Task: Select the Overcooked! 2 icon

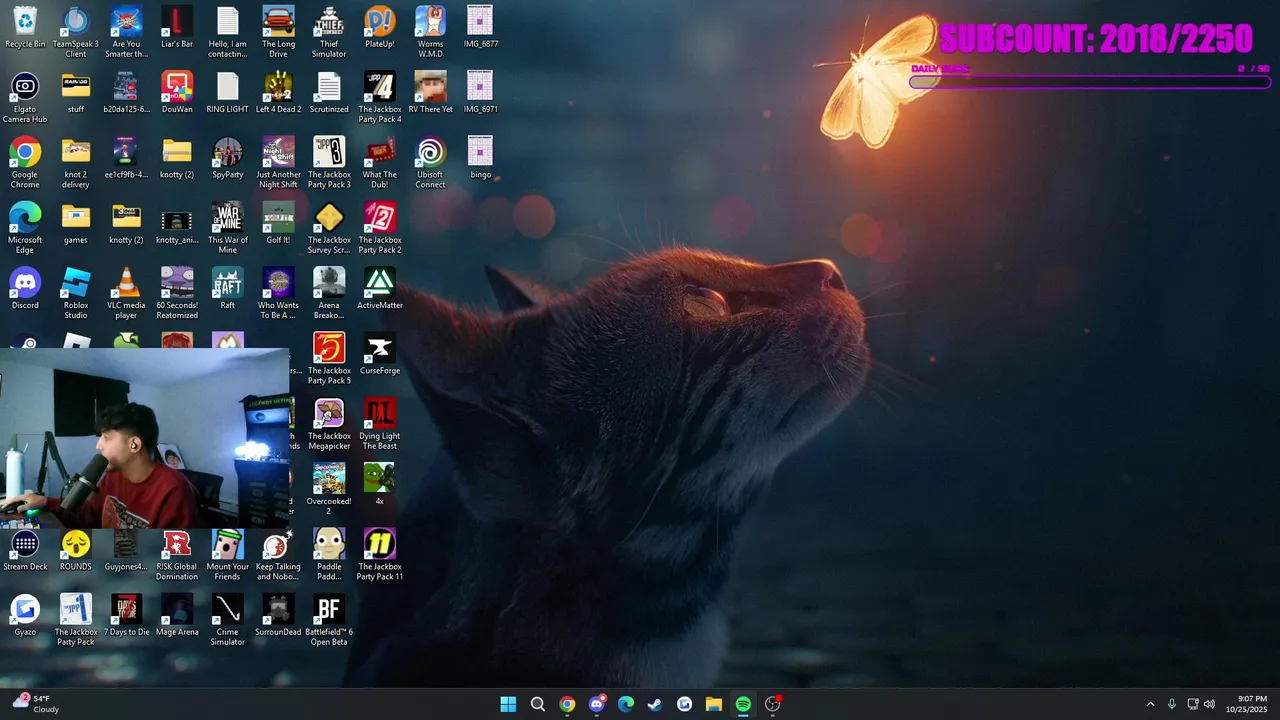Action: [x=329, y=488]
